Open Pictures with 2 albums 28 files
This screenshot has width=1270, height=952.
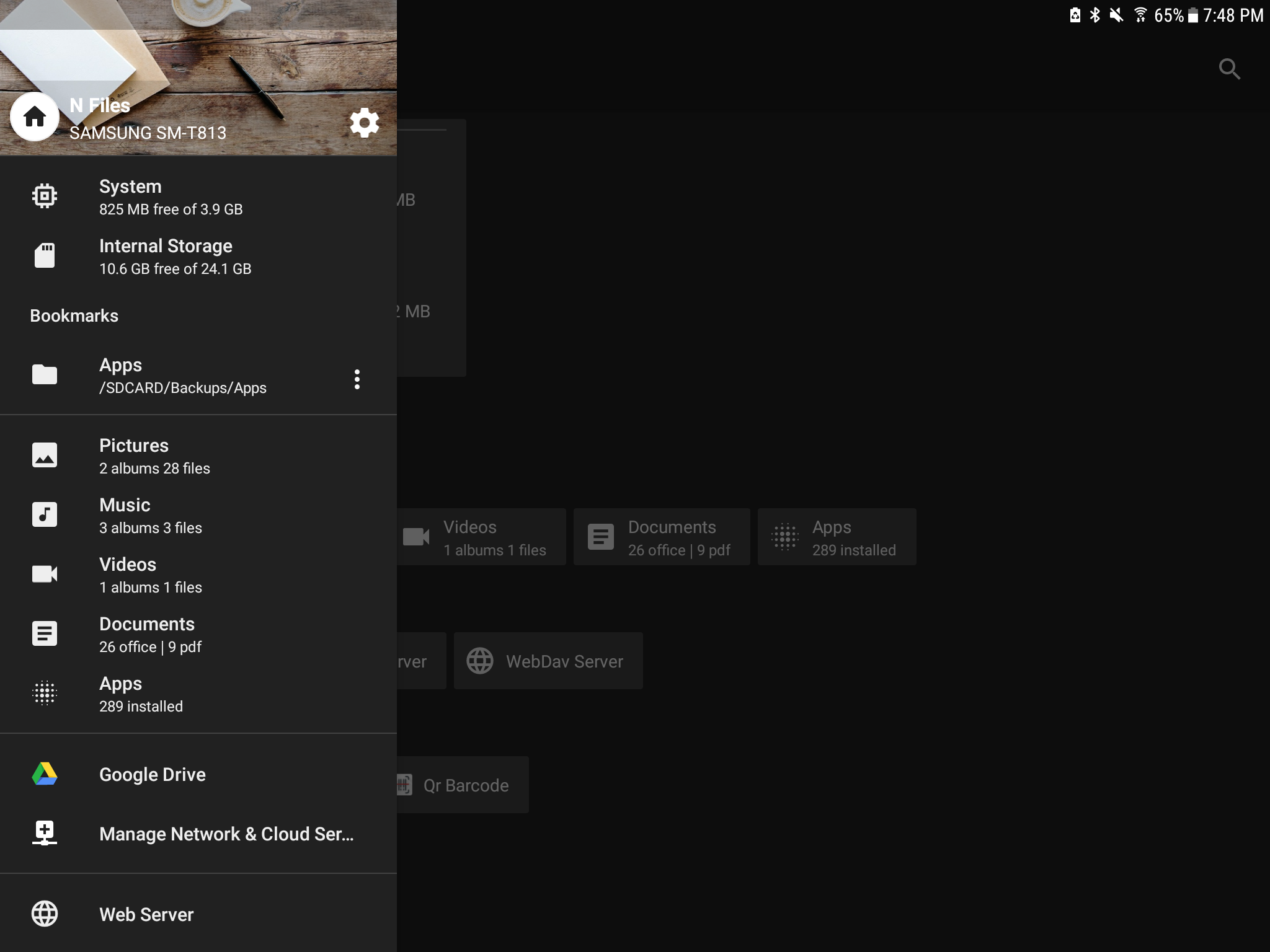point(198,456)
